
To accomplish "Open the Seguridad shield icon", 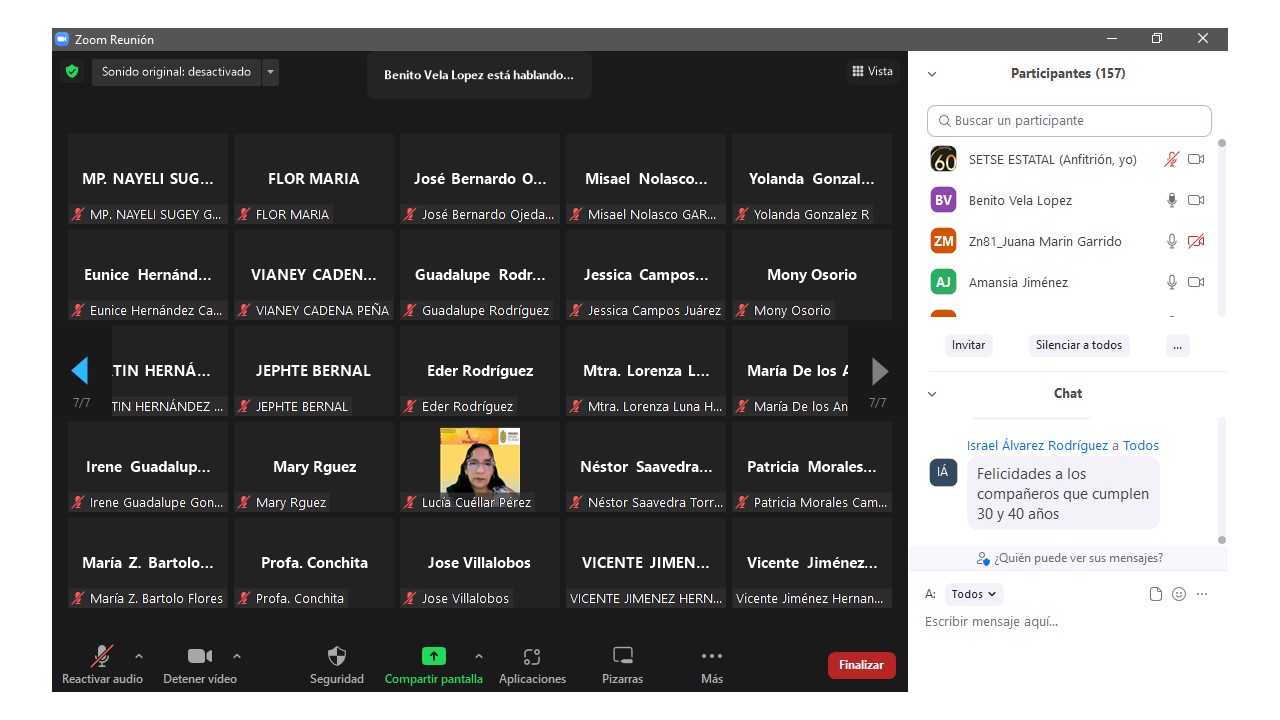I will 337,657.
